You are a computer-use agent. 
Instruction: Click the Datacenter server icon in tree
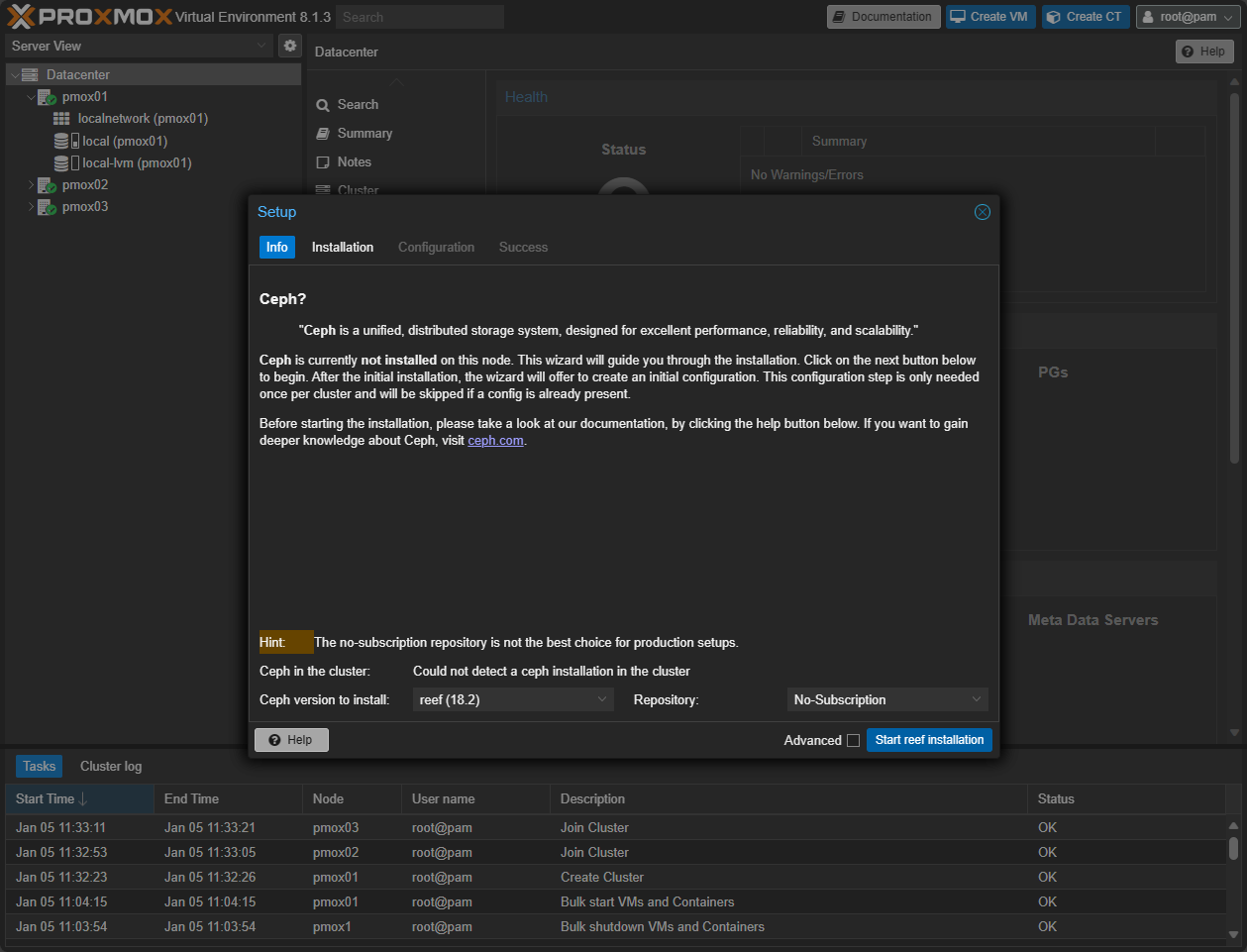[x=30, y=75]
